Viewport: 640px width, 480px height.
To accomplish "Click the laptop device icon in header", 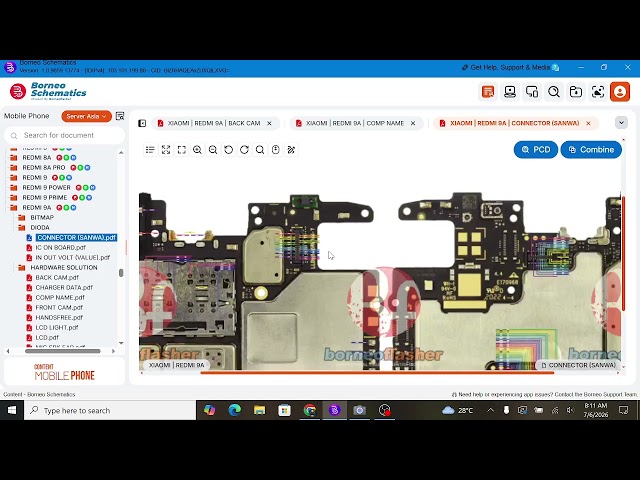I will click(510, 91).
